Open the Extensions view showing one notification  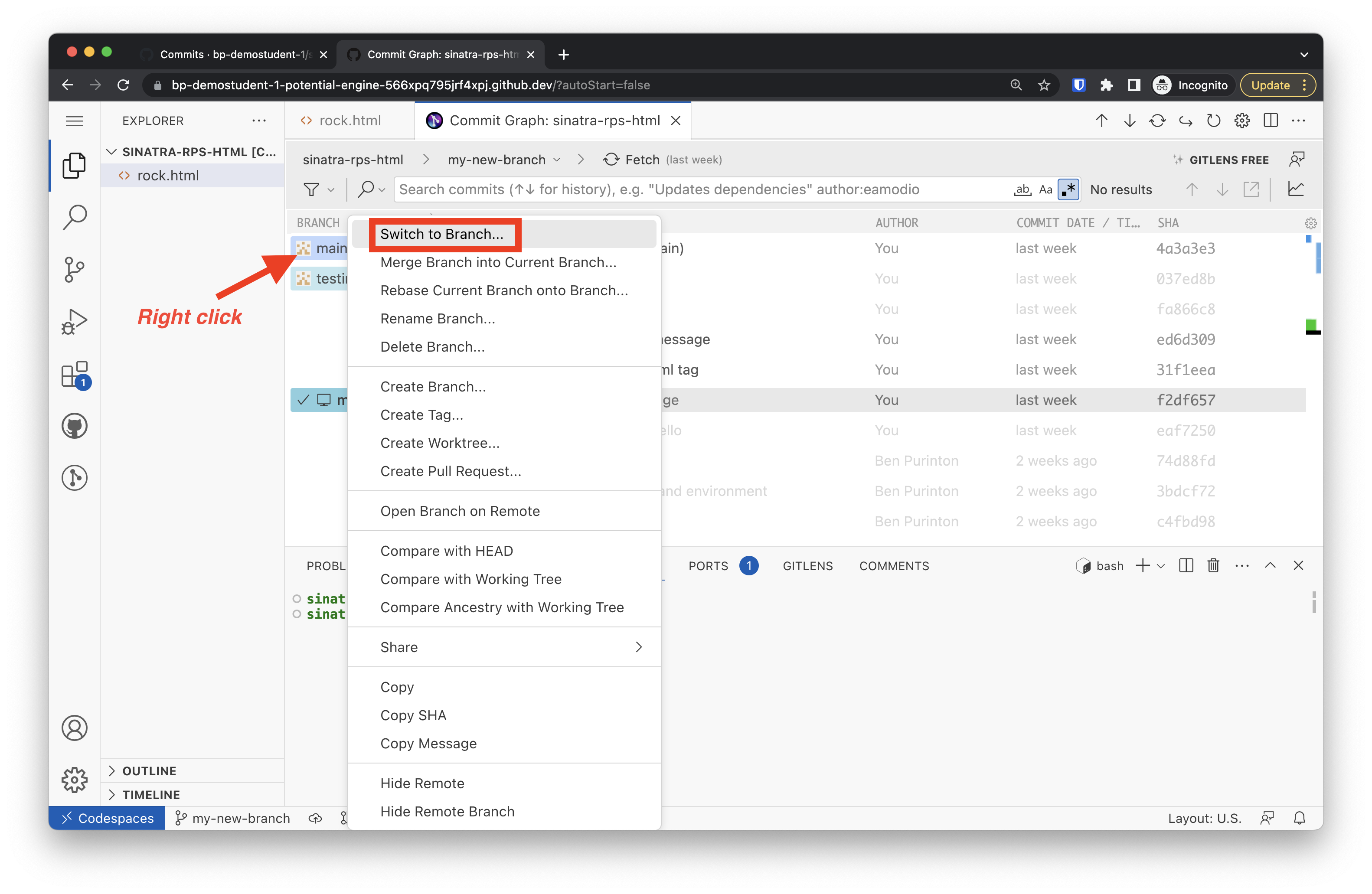coord(74,374)
